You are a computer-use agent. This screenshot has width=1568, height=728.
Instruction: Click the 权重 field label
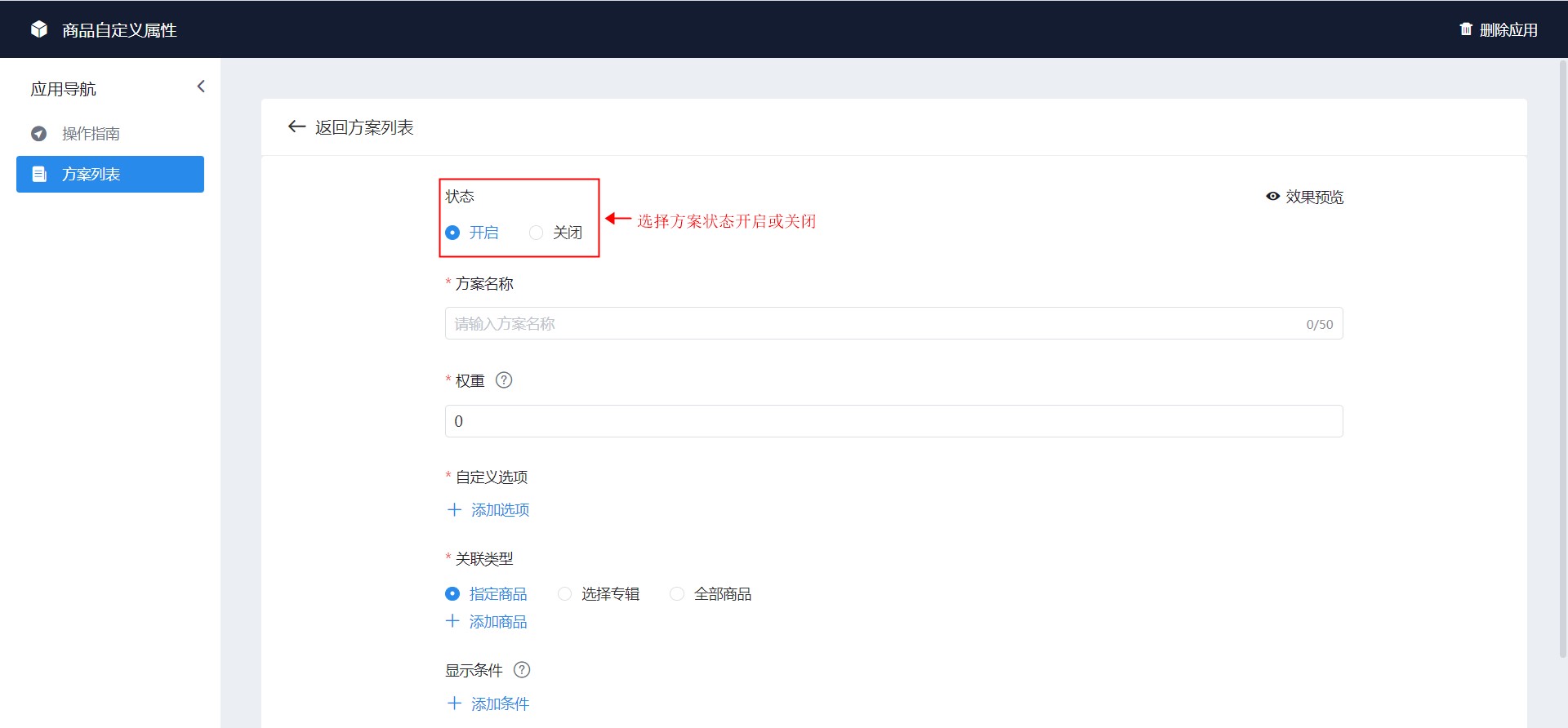[470, 380]
